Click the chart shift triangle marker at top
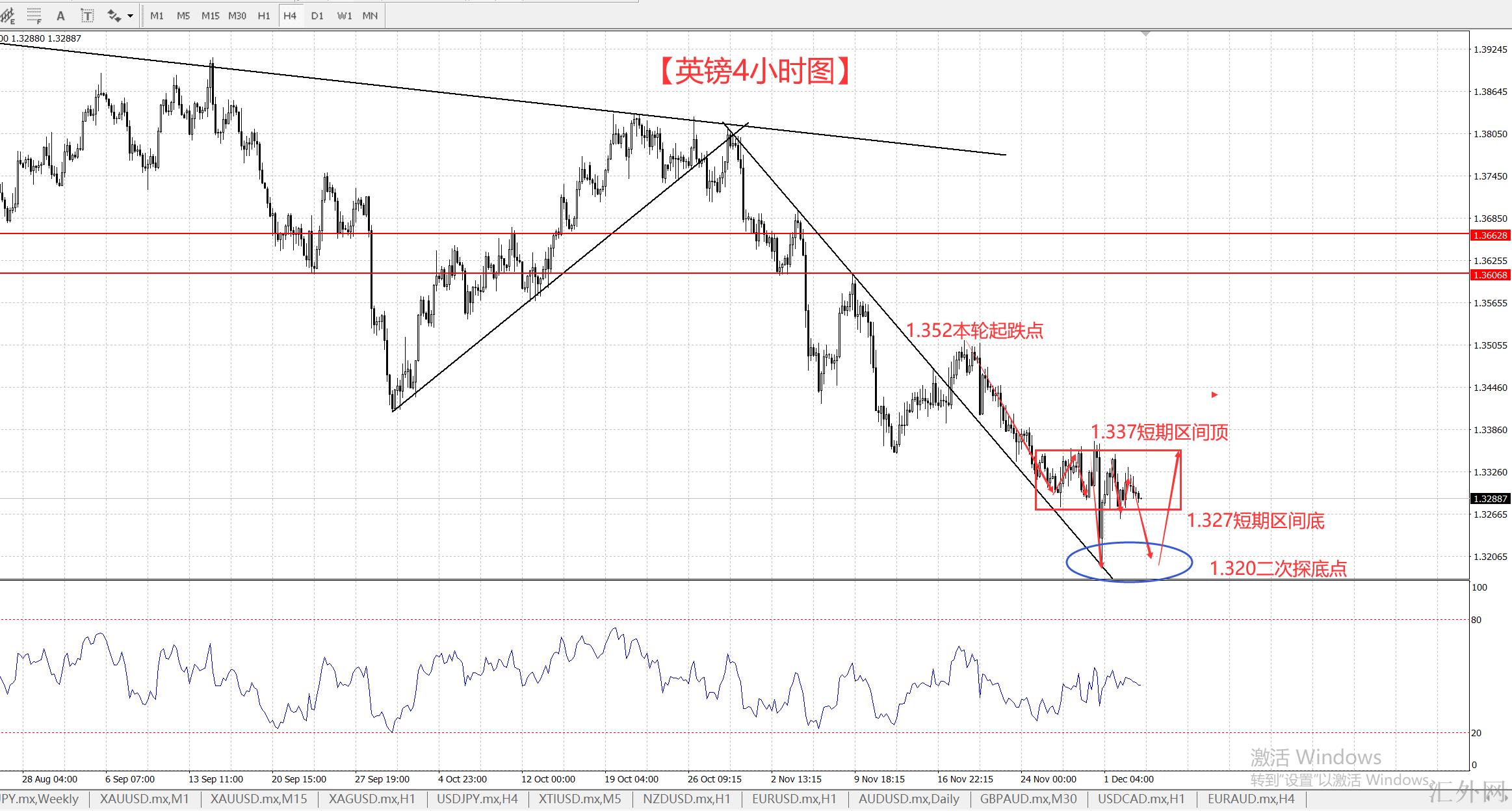Viewport: 1512px width, 811px height. pos(1145,33)
